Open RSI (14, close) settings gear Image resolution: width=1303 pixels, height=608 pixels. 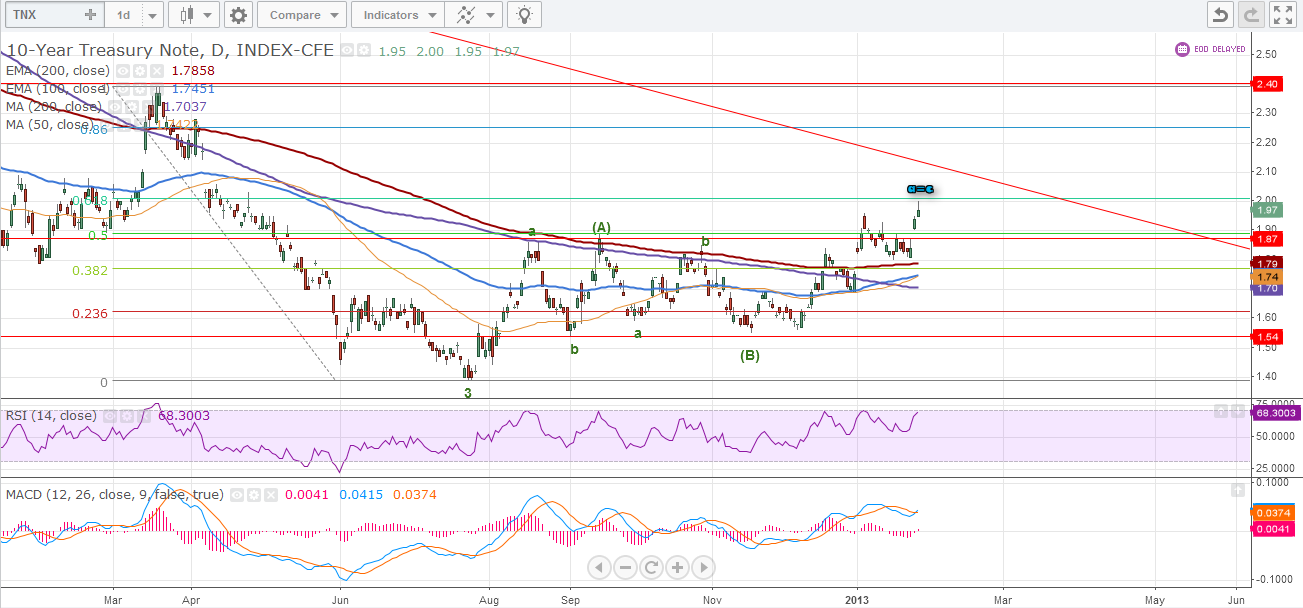tap(127, 415)
